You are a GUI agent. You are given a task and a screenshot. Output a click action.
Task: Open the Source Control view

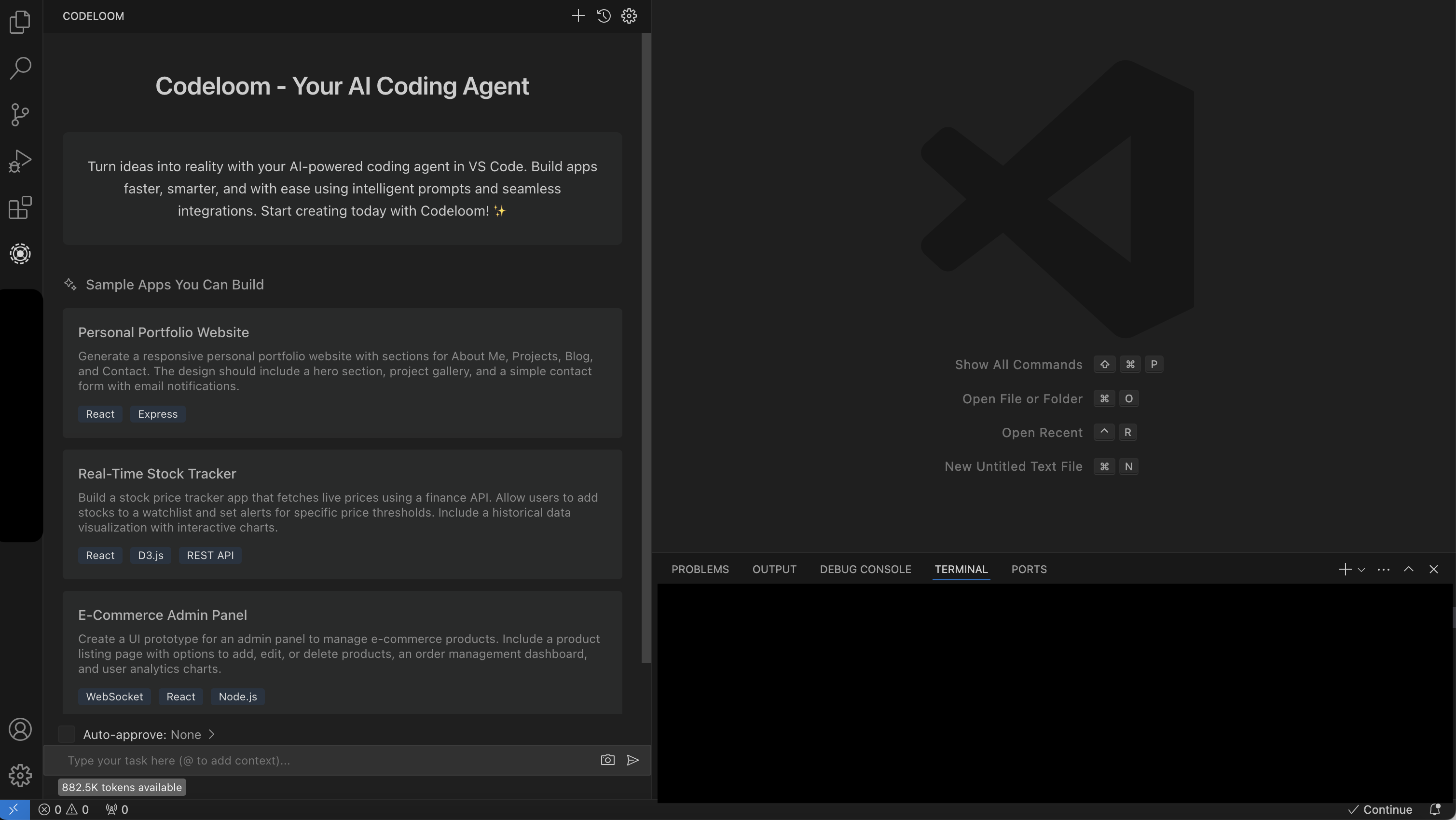coord(20,115)
